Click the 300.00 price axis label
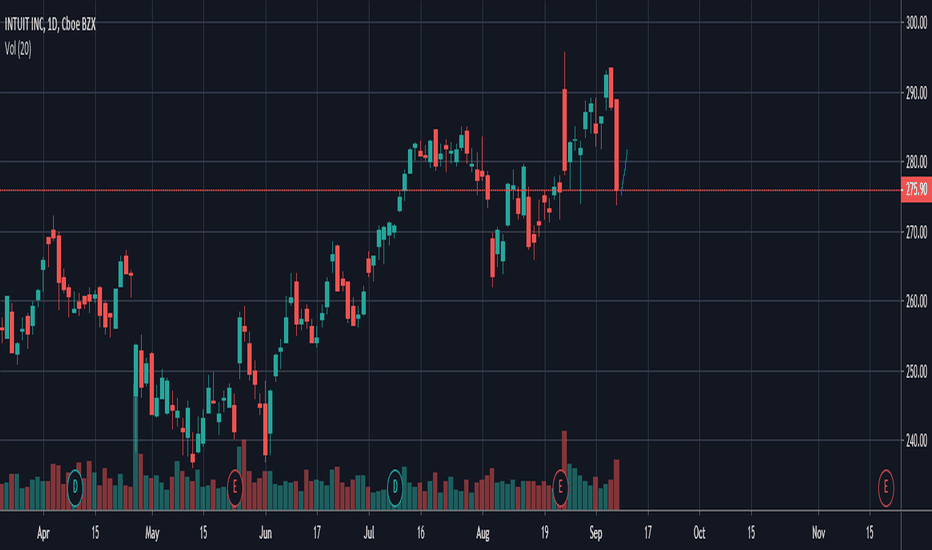 (916, 23)
